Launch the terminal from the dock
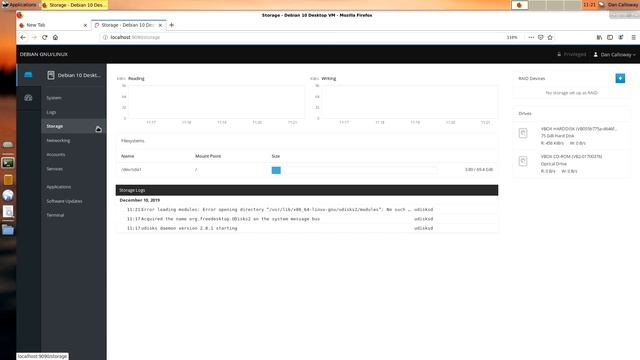This screenshot has height=360, width=640. (x=8, y=163)
